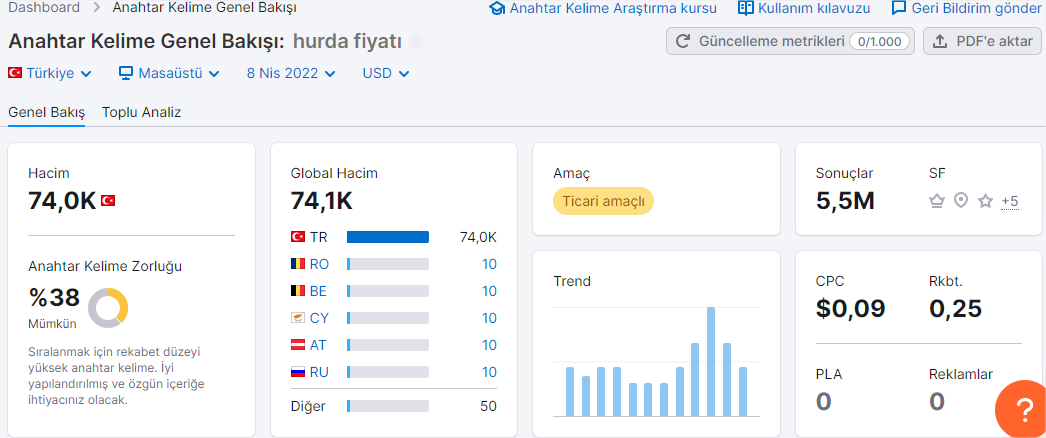Click the RO country link in Global Hacim
This screenshot has width=1046, height=438.
[x=319, y=264]
